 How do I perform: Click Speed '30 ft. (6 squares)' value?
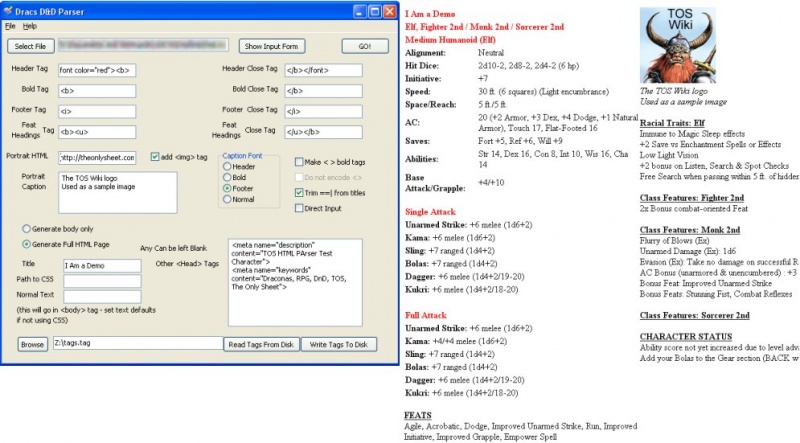point(543,92)
